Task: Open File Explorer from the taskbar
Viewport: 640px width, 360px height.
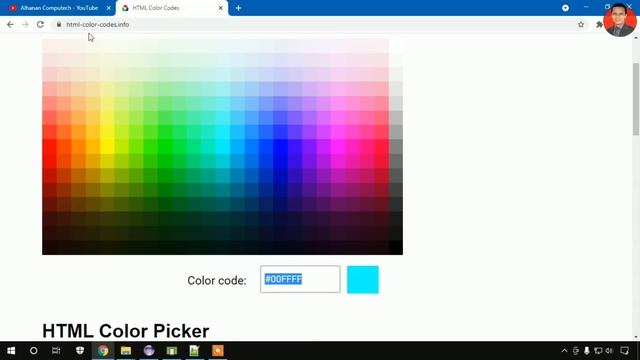Action: tap(126, 351)
